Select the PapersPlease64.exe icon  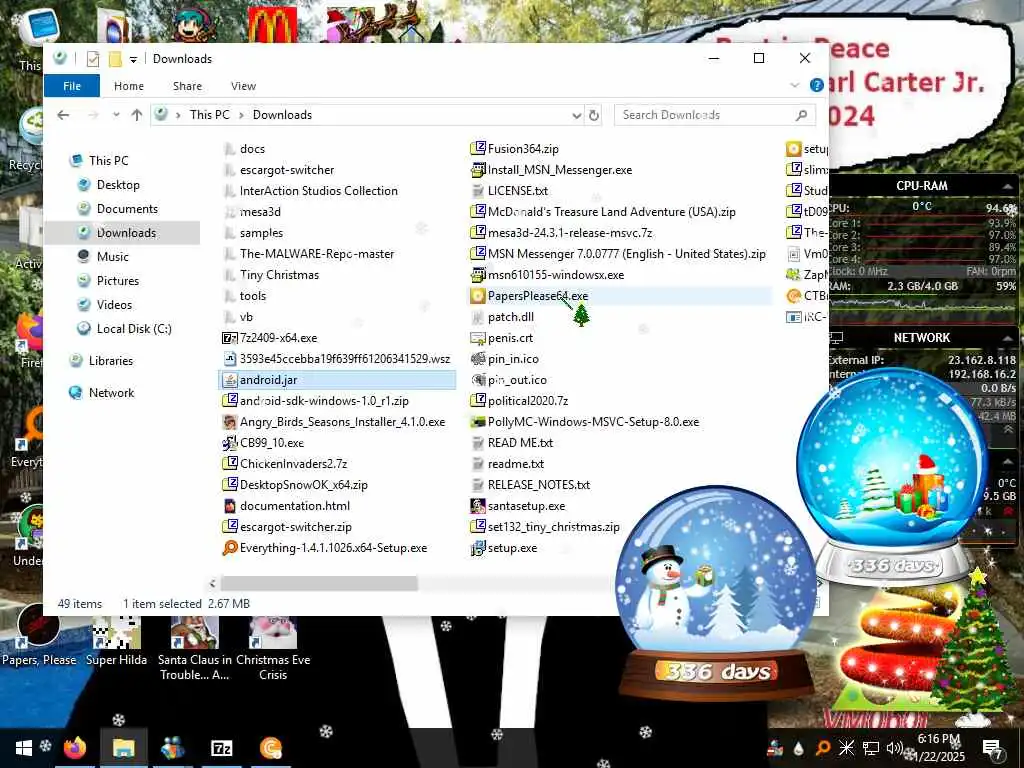click(x=478, y=296)
